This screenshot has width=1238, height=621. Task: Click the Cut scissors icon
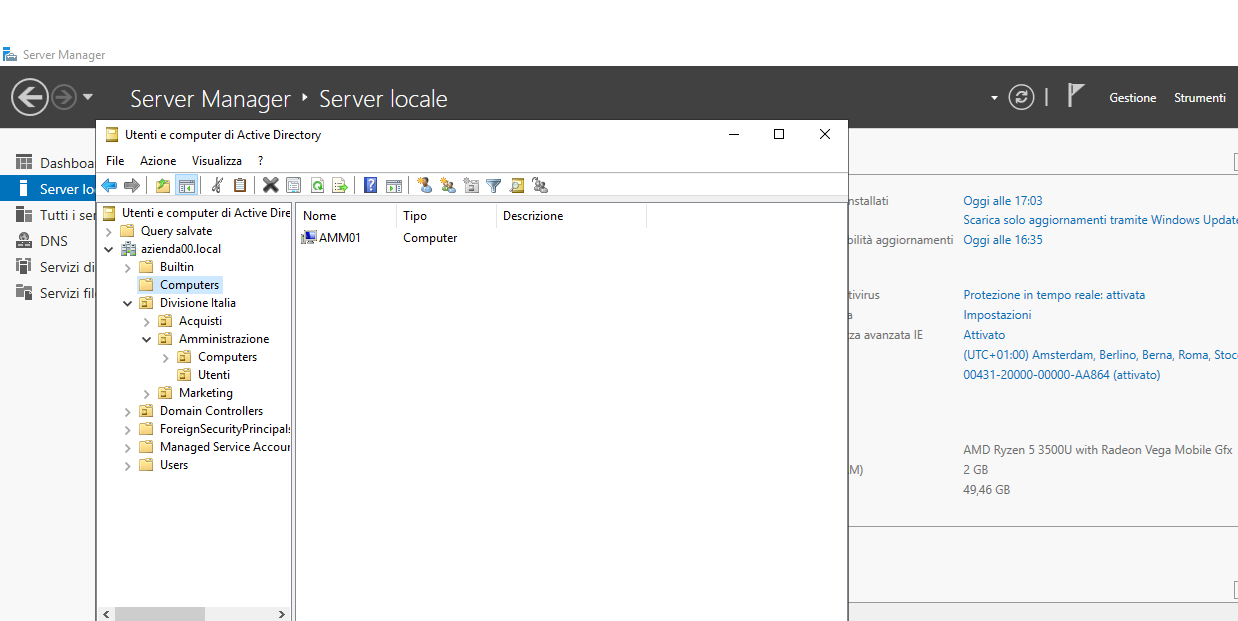[217, 185]
